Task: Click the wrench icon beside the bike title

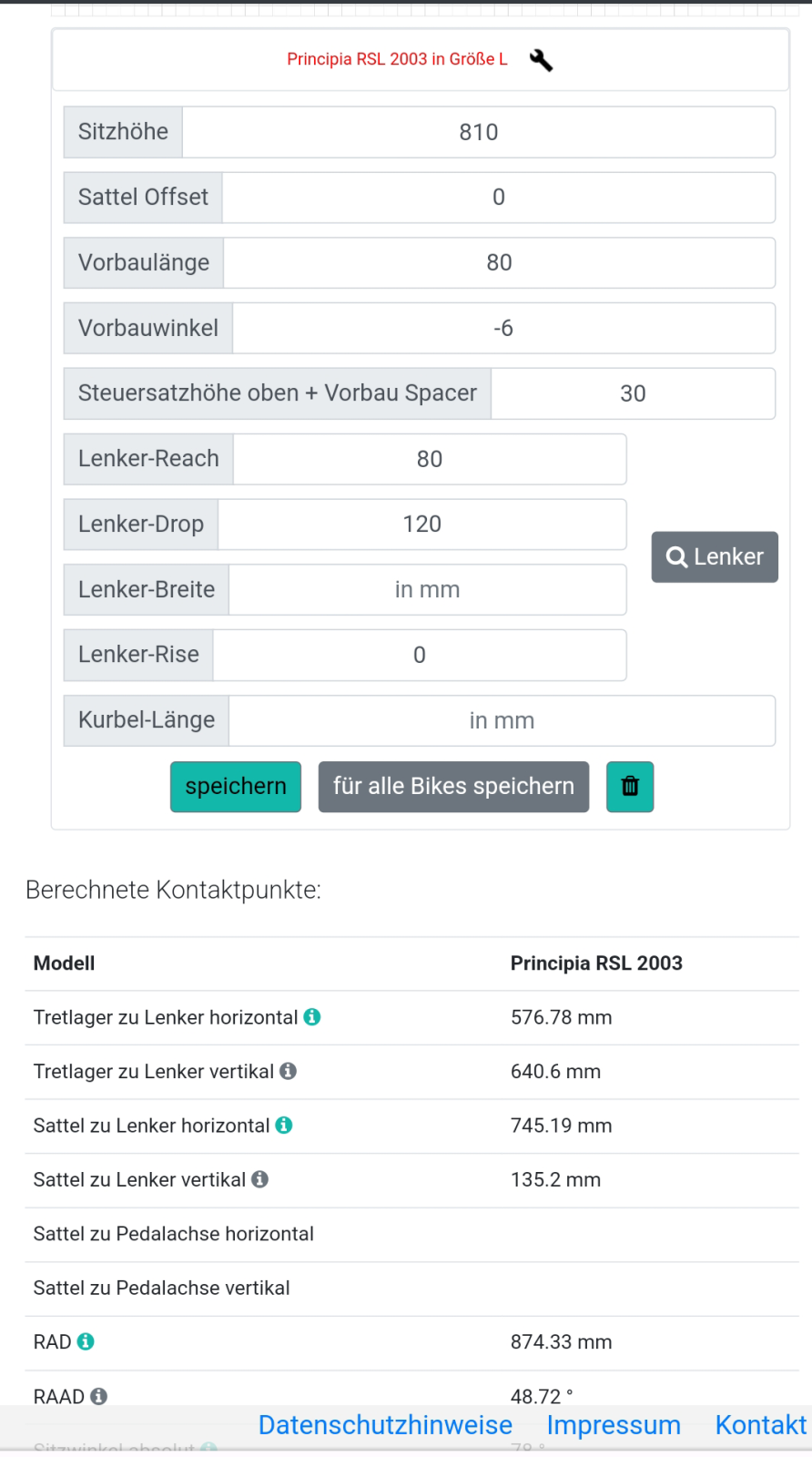Action: (x=541, y=60)
